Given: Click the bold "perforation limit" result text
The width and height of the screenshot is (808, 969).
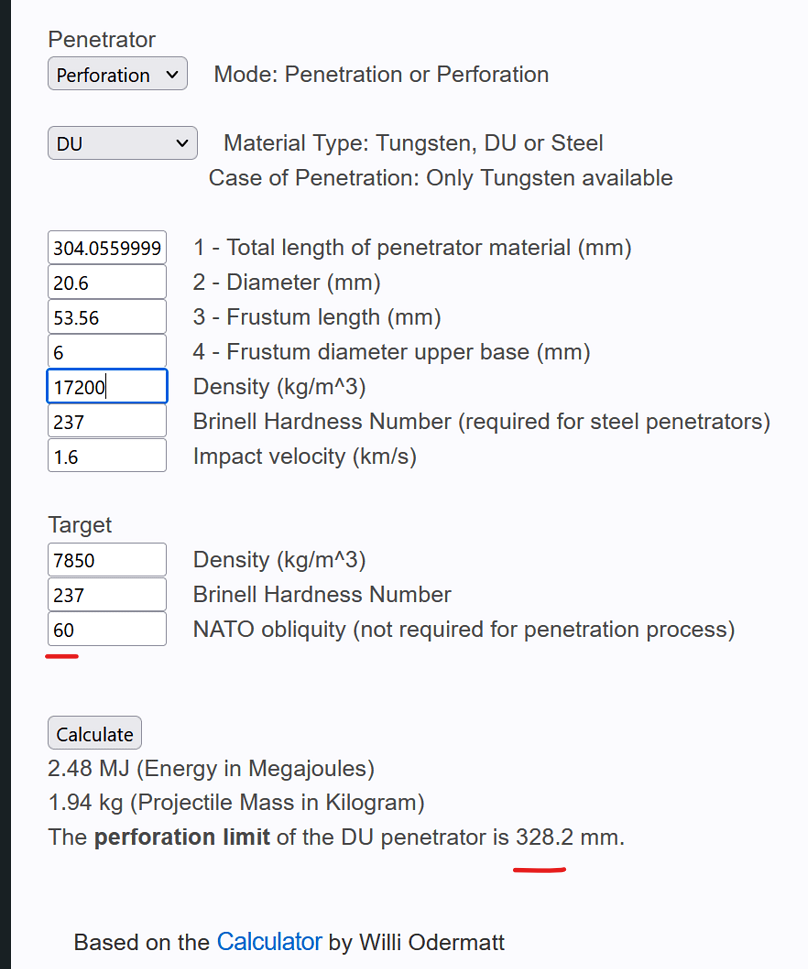Looking at the screenshot, I should pos(182,837).
